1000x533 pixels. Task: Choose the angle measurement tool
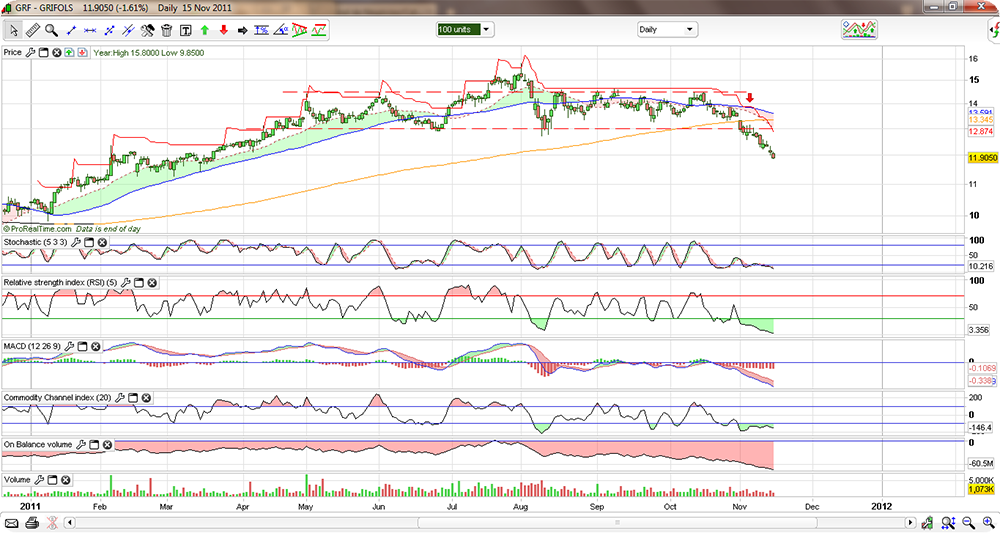point(281,29)
